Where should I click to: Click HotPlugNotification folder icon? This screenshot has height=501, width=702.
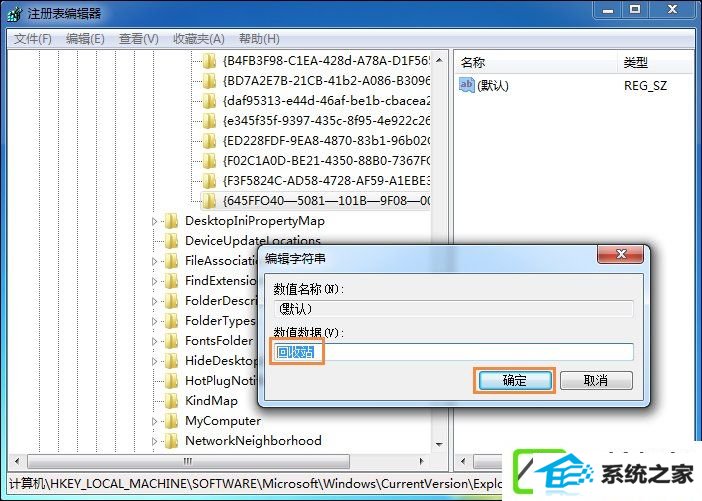(x=171, y=381)
